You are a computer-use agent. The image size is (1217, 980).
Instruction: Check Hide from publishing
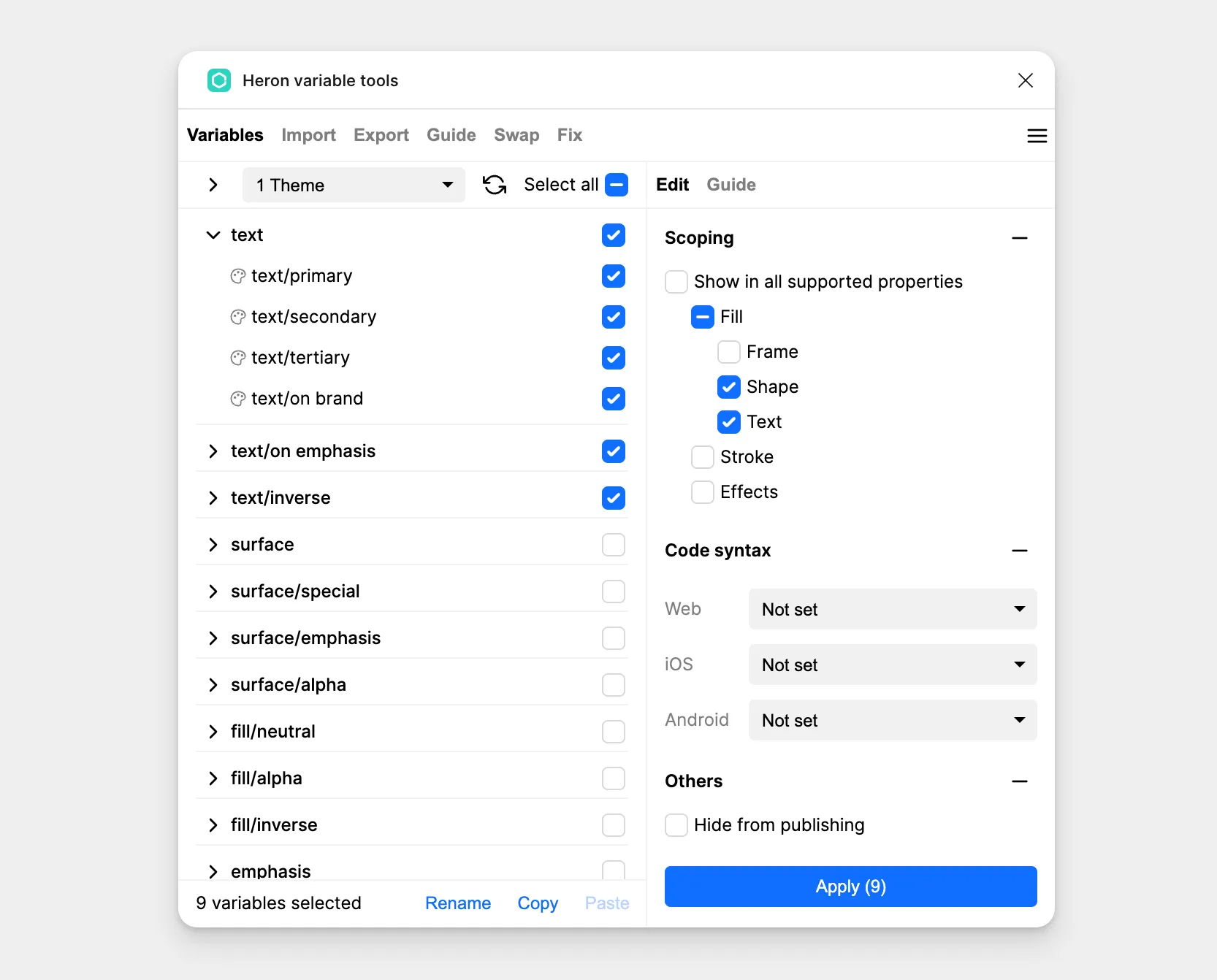676,825
